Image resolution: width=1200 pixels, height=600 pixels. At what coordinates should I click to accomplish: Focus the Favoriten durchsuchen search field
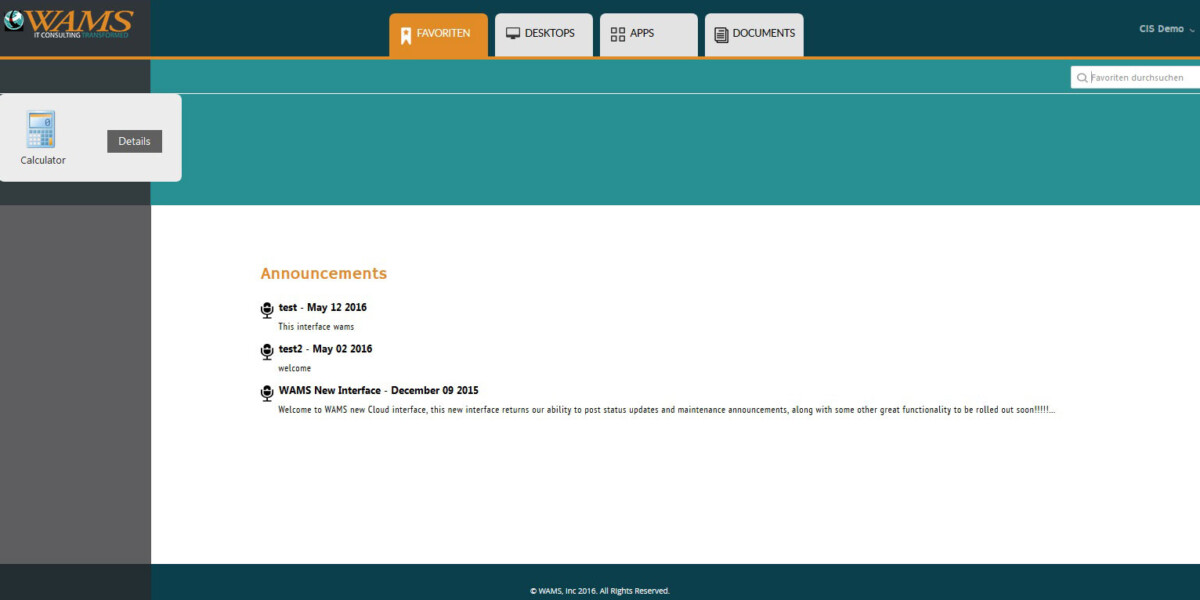[1140, 78]
